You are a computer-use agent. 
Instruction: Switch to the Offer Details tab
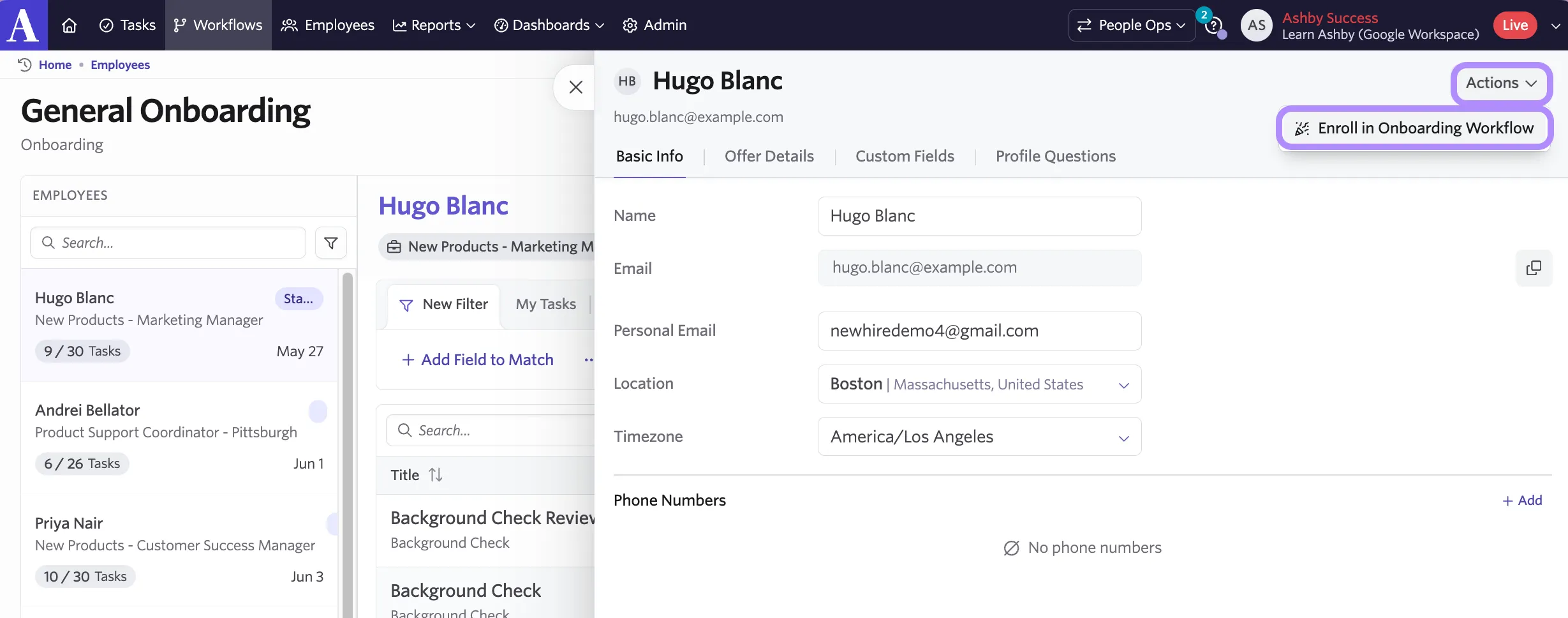[x=769, y=156]
